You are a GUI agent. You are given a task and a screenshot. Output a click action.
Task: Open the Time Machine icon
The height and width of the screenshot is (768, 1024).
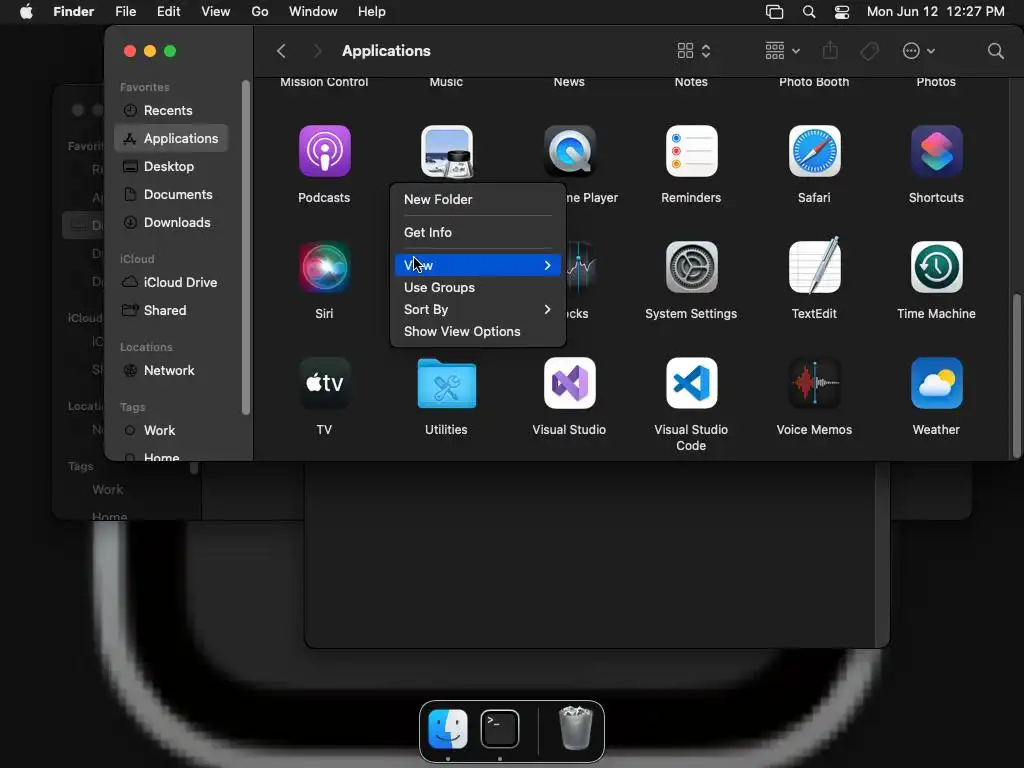[936, 267]
